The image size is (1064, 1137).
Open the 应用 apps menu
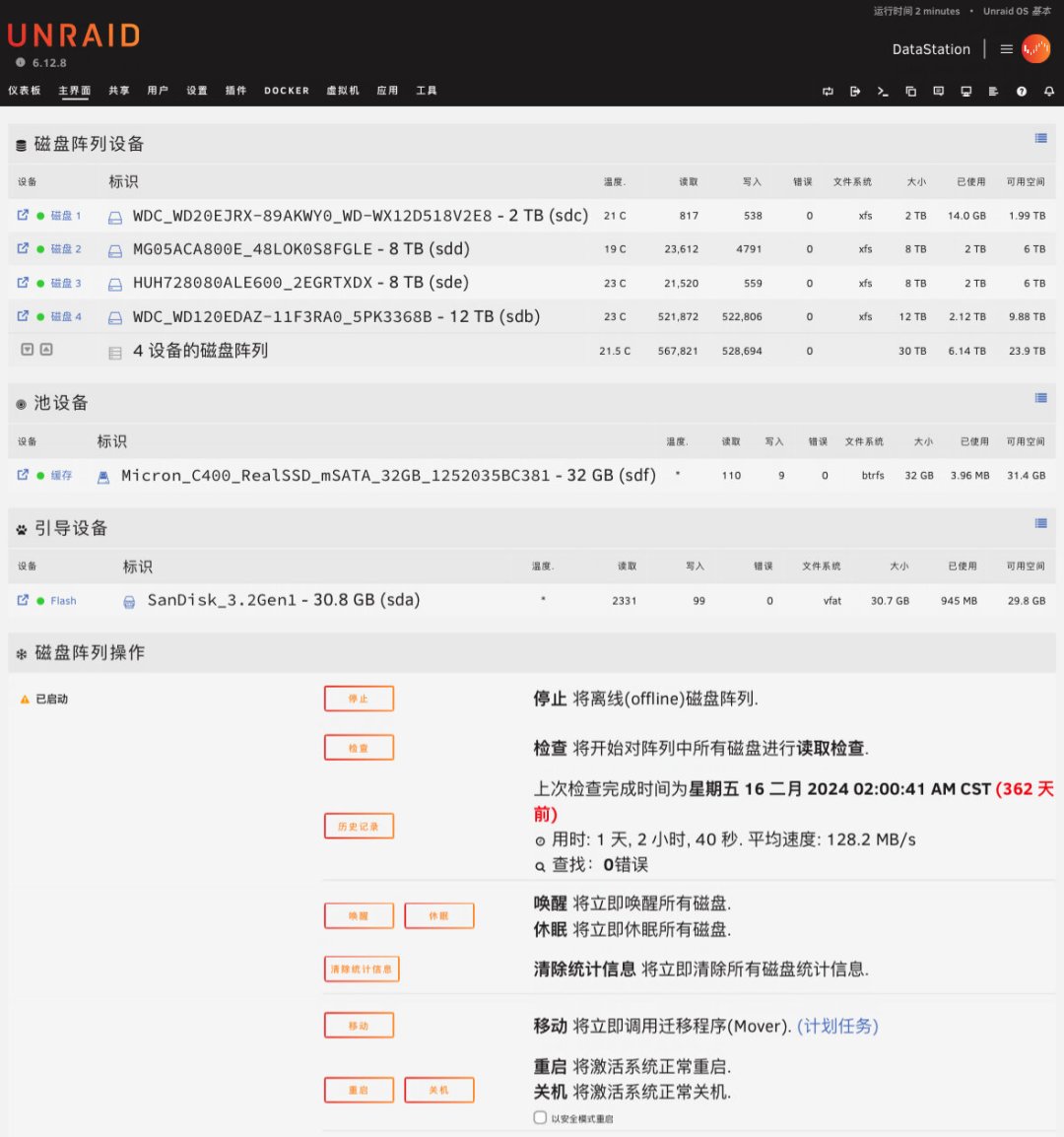tap(387, 91)
